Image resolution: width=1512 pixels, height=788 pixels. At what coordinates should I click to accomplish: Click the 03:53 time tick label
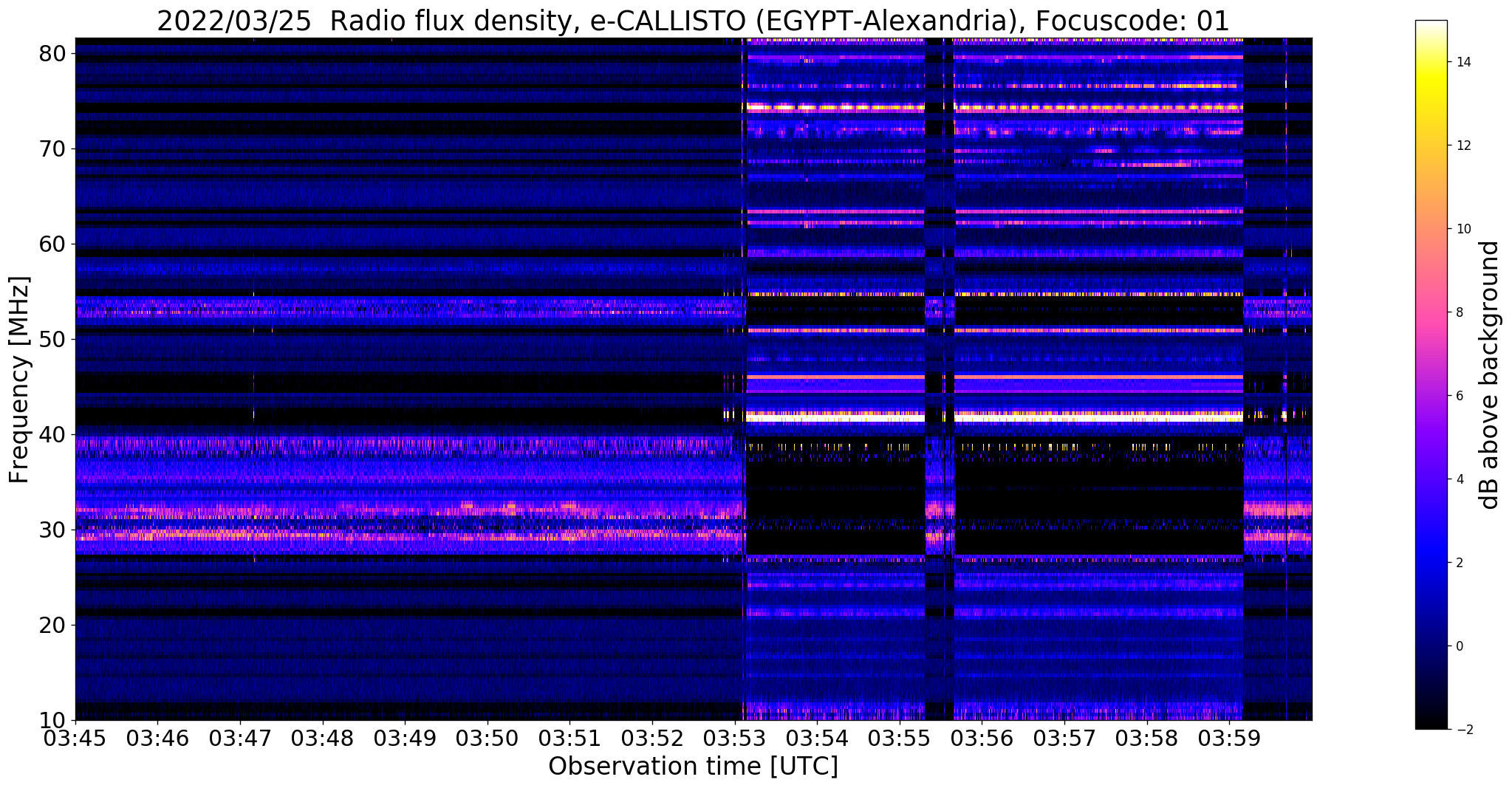(x=734, y=739)
